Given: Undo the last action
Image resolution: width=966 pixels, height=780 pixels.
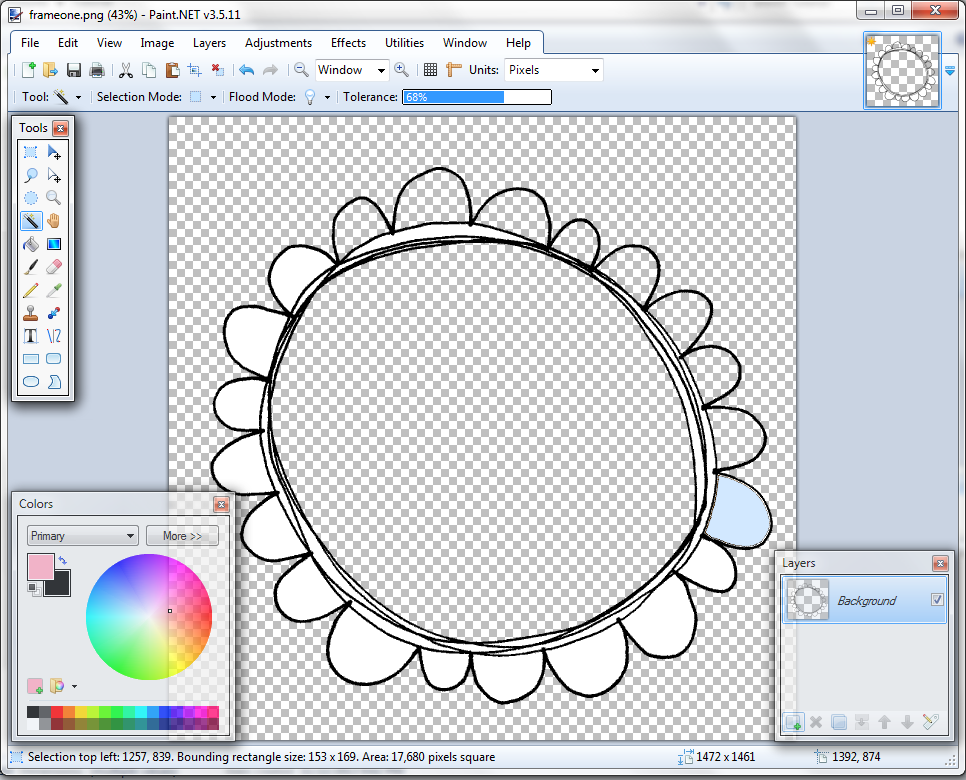Looking at the screenshot, I should point(246,70).
